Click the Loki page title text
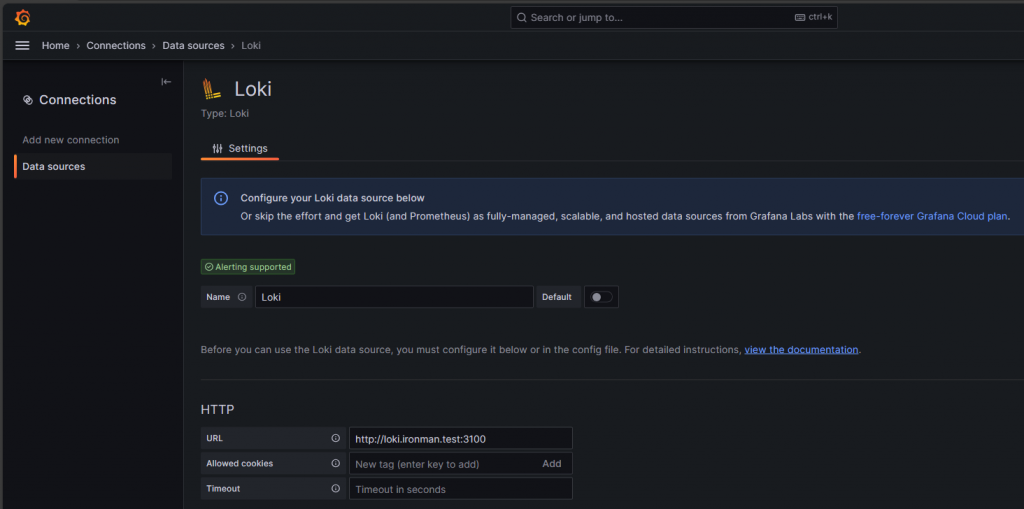The width and height of the screenshot is (1024, 509). 253,89
